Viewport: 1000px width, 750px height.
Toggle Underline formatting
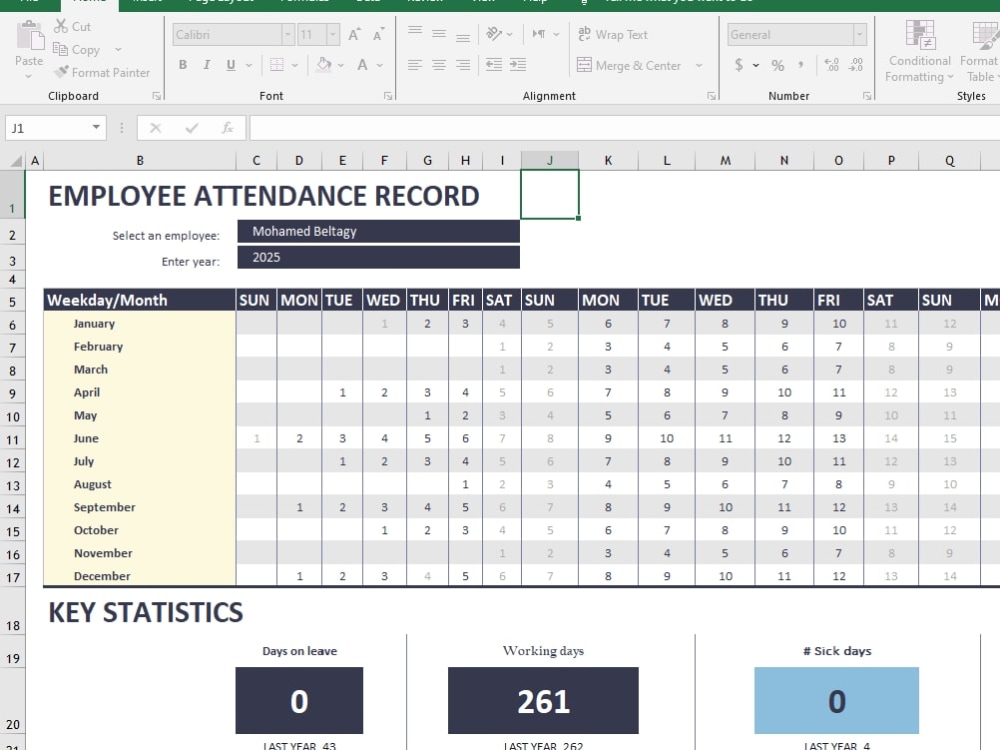[x=230, y=64]
